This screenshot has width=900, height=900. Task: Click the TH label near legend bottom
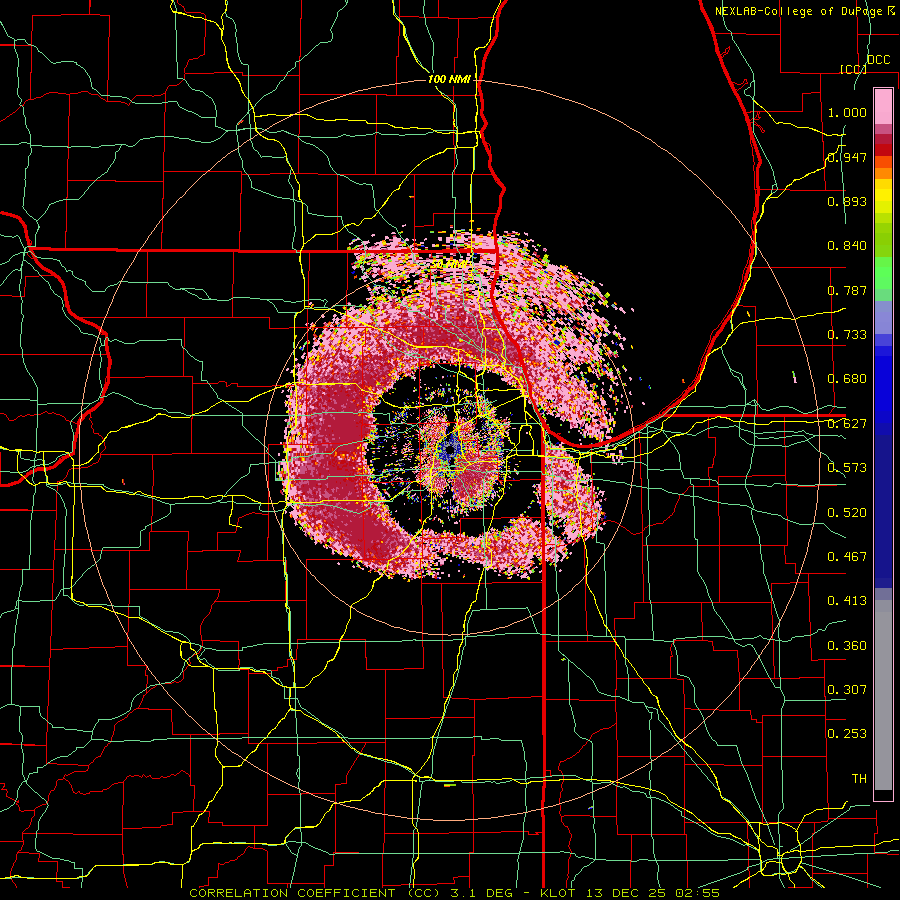[x=859, y=779]
